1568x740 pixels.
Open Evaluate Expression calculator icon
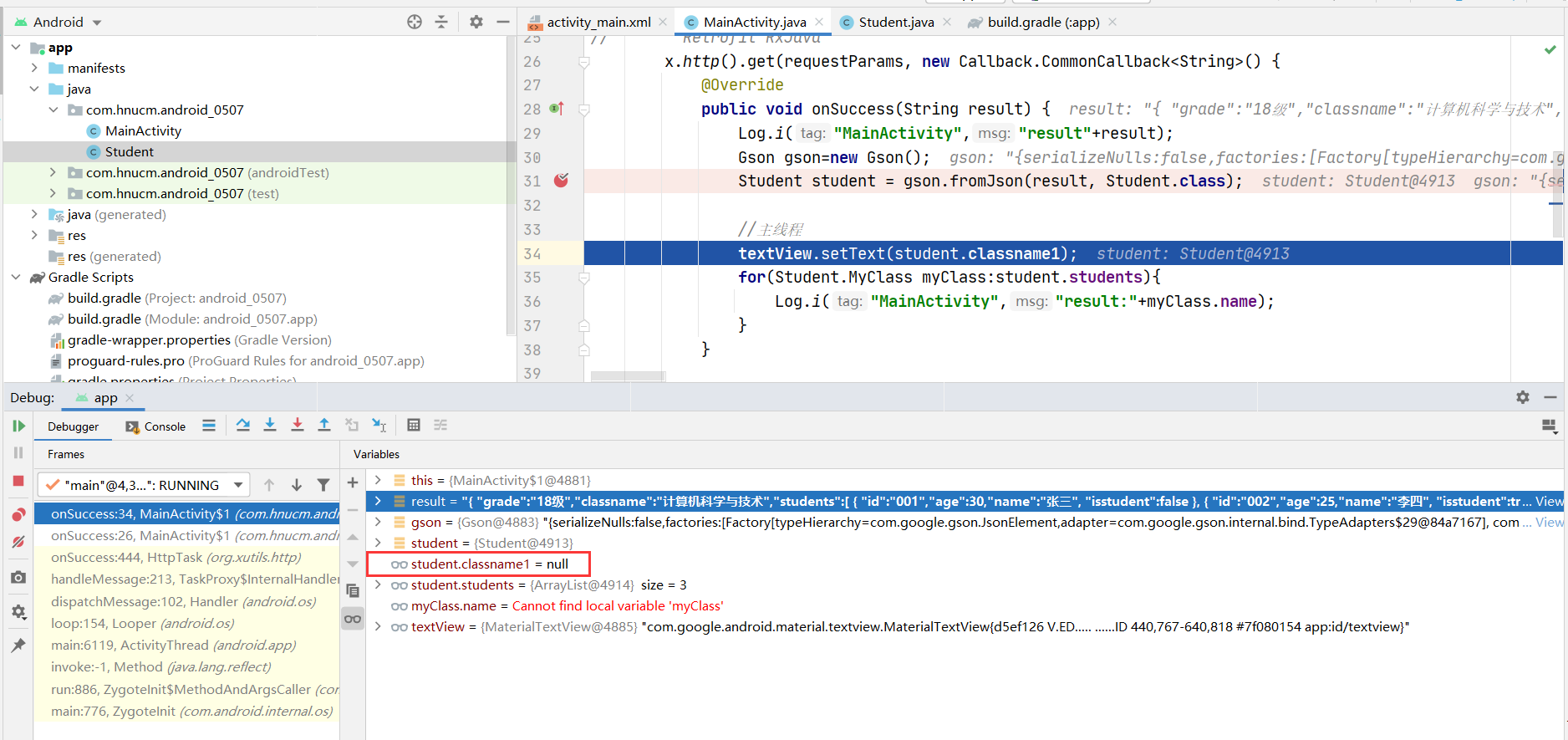[x=414, y=425]
